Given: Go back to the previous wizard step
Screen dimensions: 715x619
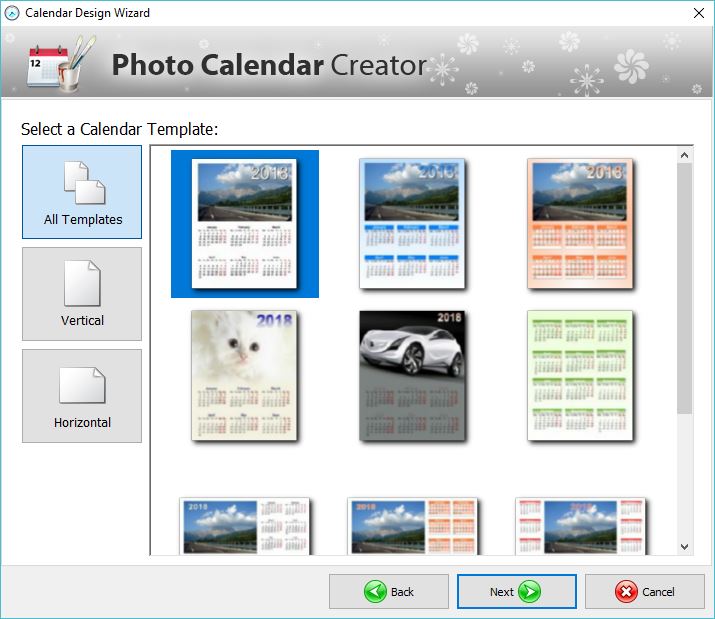Looking at the screenshot, I should [389, 592].
